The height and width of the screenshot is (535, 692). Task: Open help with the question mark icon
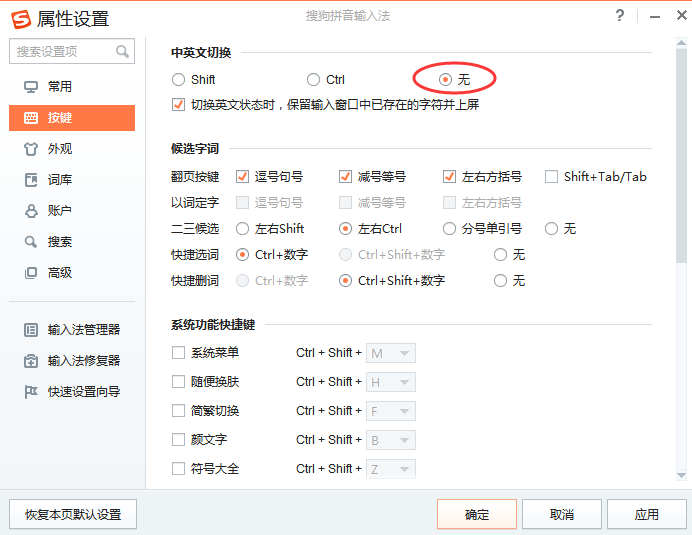click(620, 16)
